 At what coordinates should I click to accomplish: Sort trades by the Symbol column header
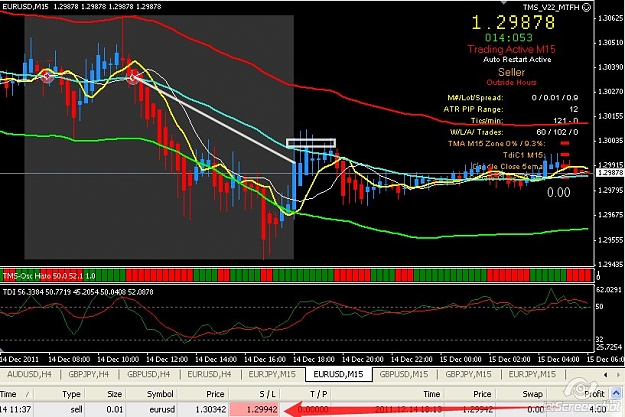(160, 394)
